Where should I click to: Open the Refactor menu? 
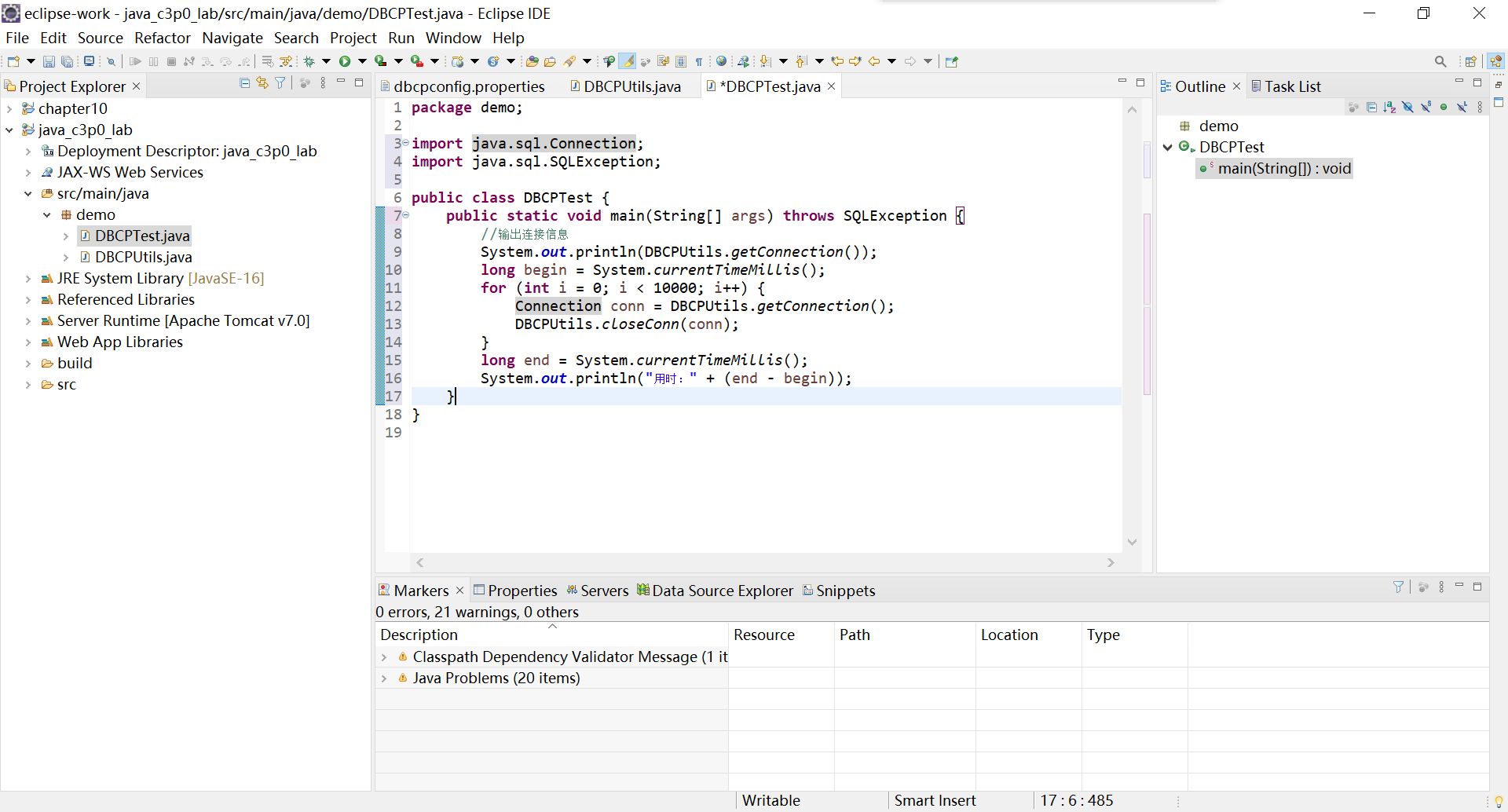[163, 38]
